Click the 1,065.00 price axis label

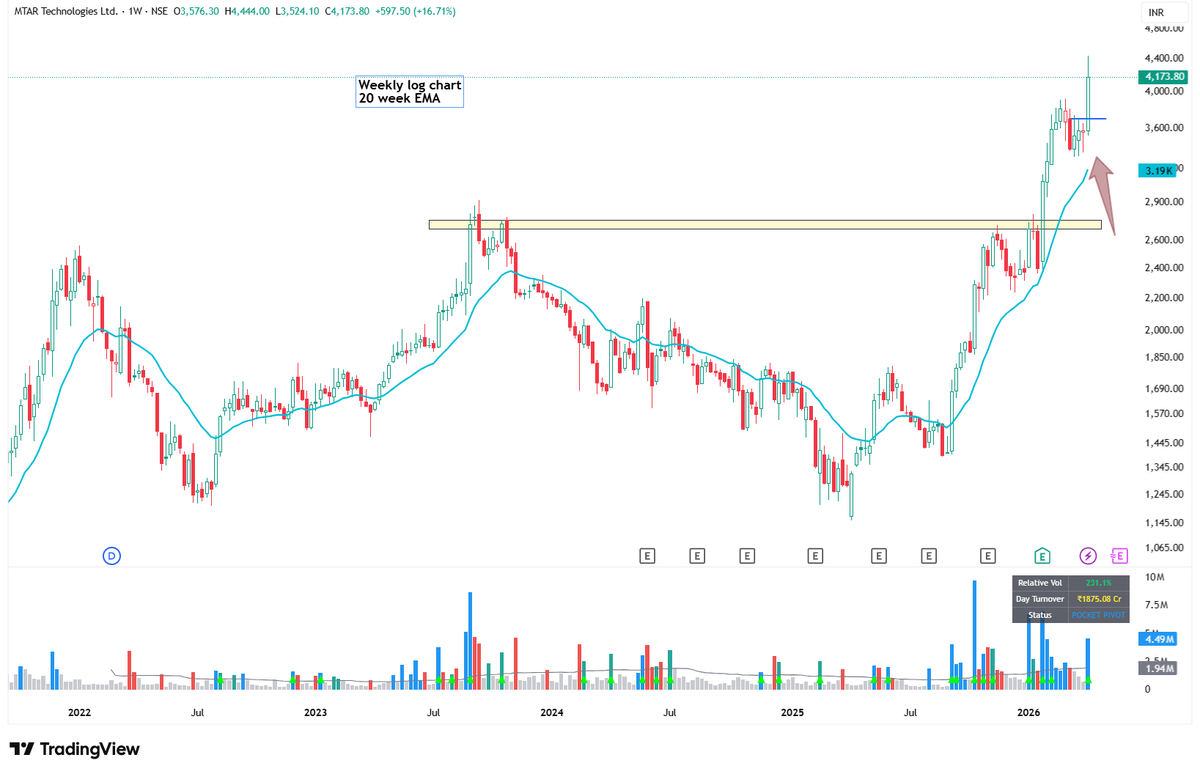click(1164, 548)
